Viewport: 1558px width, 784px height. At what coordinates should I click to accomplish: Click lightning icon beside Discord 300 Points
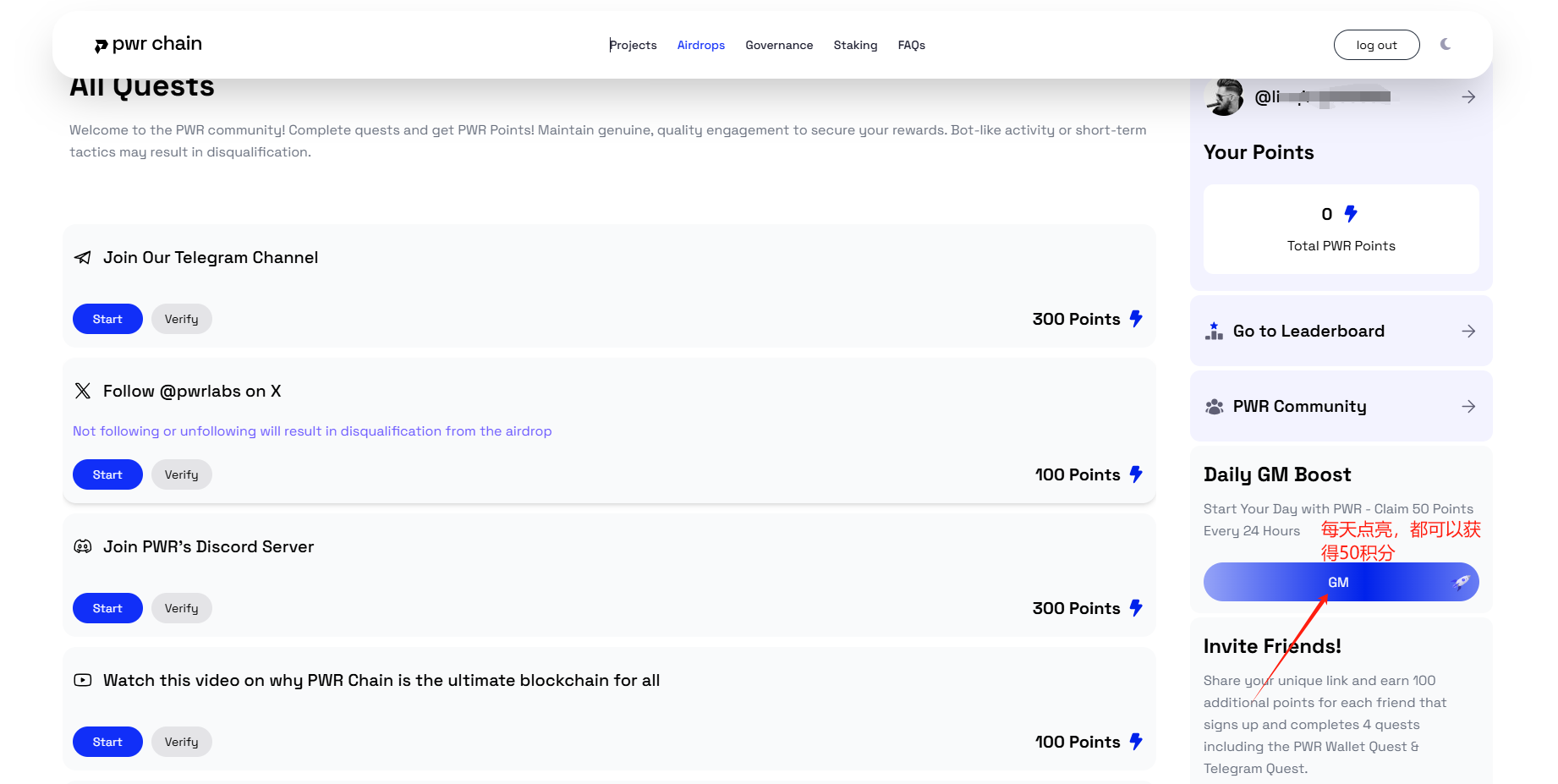1136,608
